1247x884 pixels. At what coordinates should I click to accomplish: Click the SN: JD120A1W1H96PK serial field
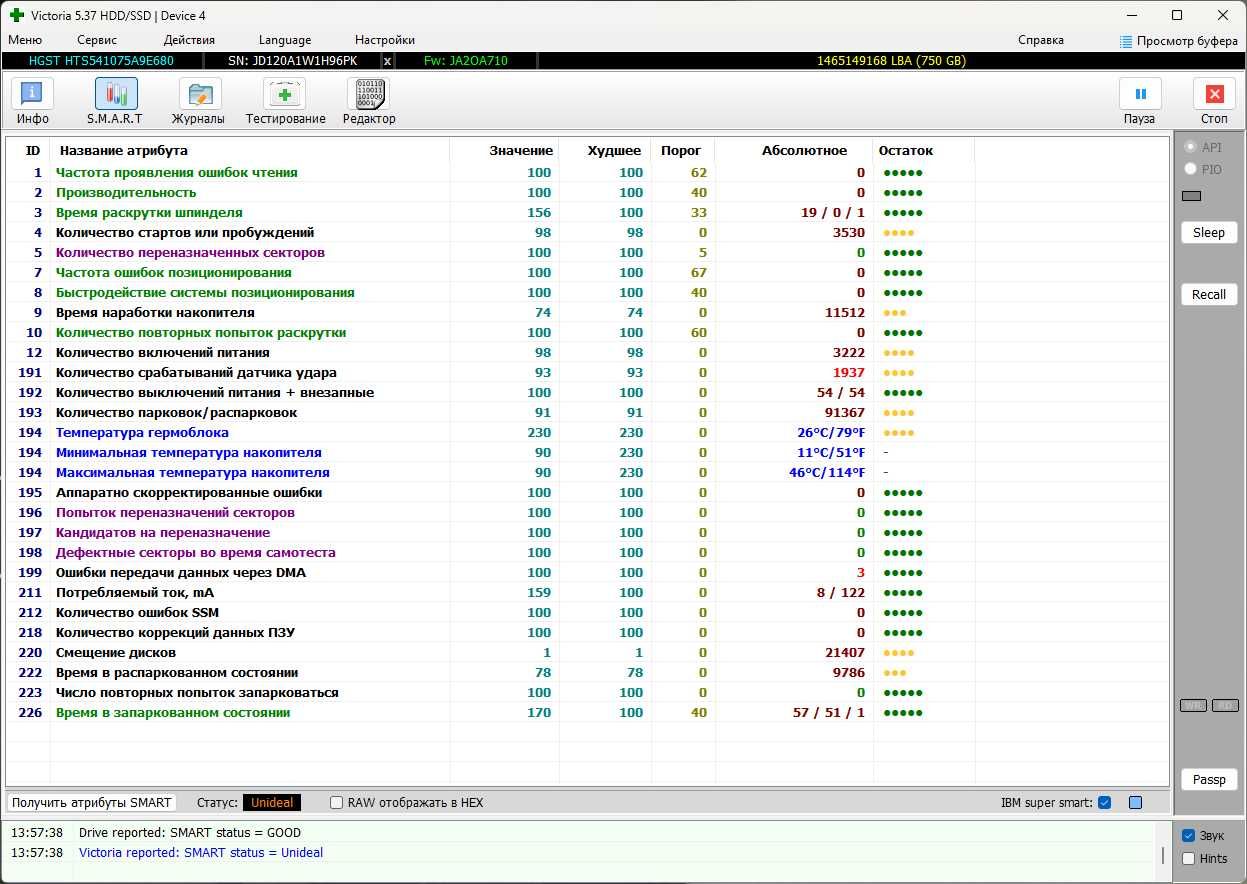(x=292, y=61)
